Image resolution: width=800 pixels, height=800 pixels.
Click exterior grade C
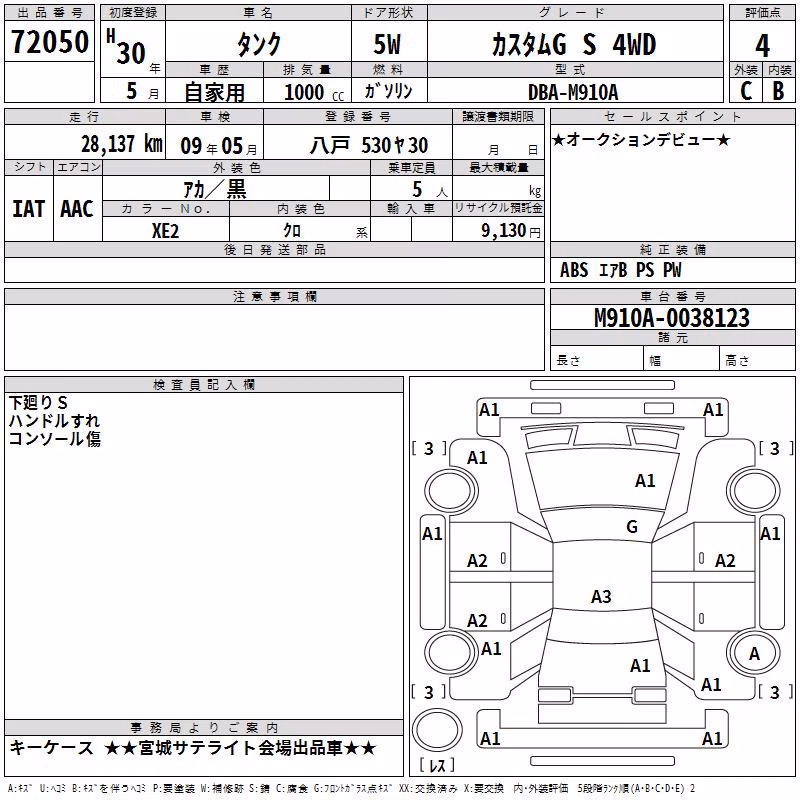746,91
